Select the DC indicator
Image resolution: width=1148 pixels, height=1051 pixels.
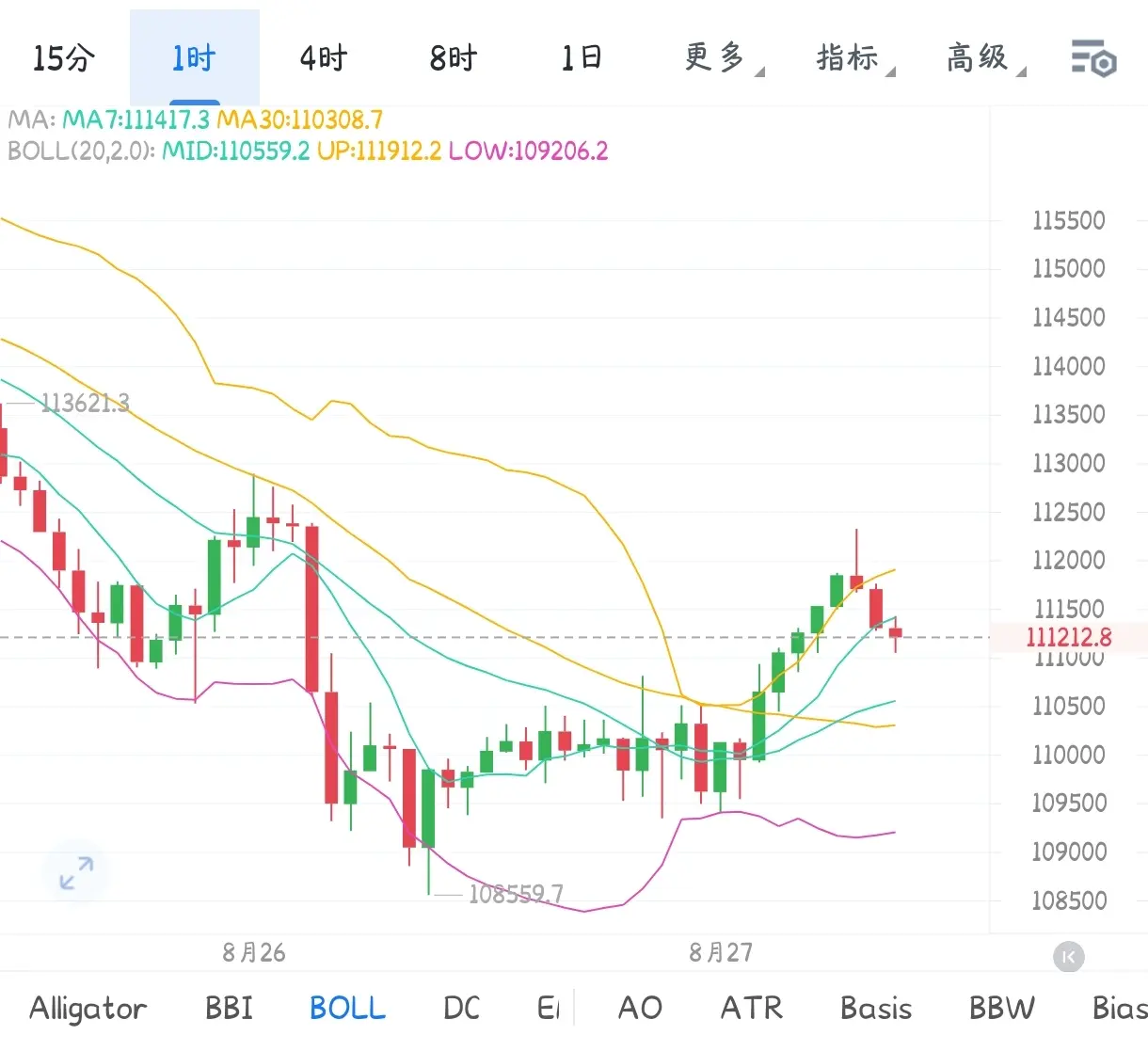[461, 1009]
